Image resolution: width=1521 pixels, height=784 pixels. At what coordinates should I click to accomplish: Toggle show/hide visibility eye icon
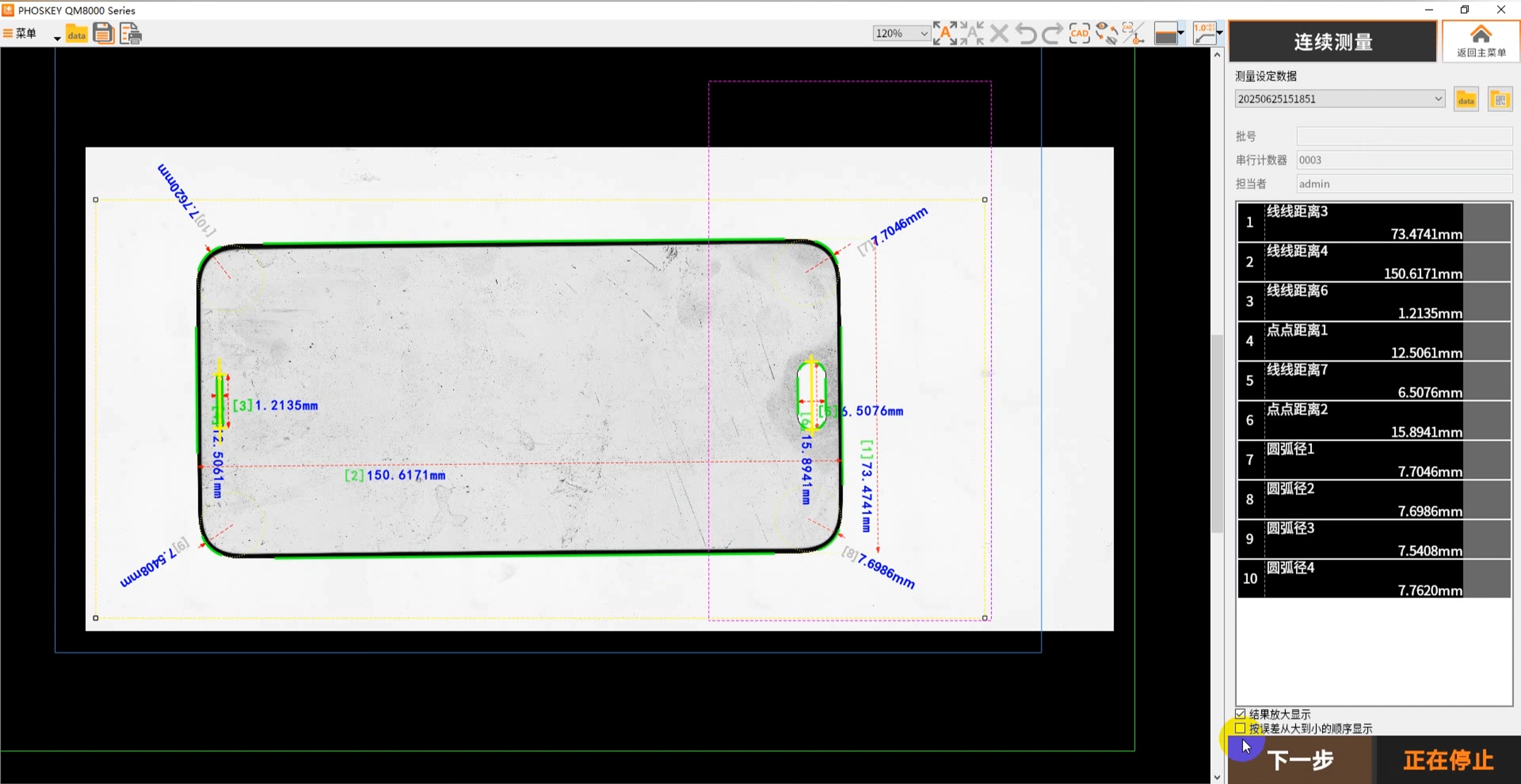click(1106, 33)
